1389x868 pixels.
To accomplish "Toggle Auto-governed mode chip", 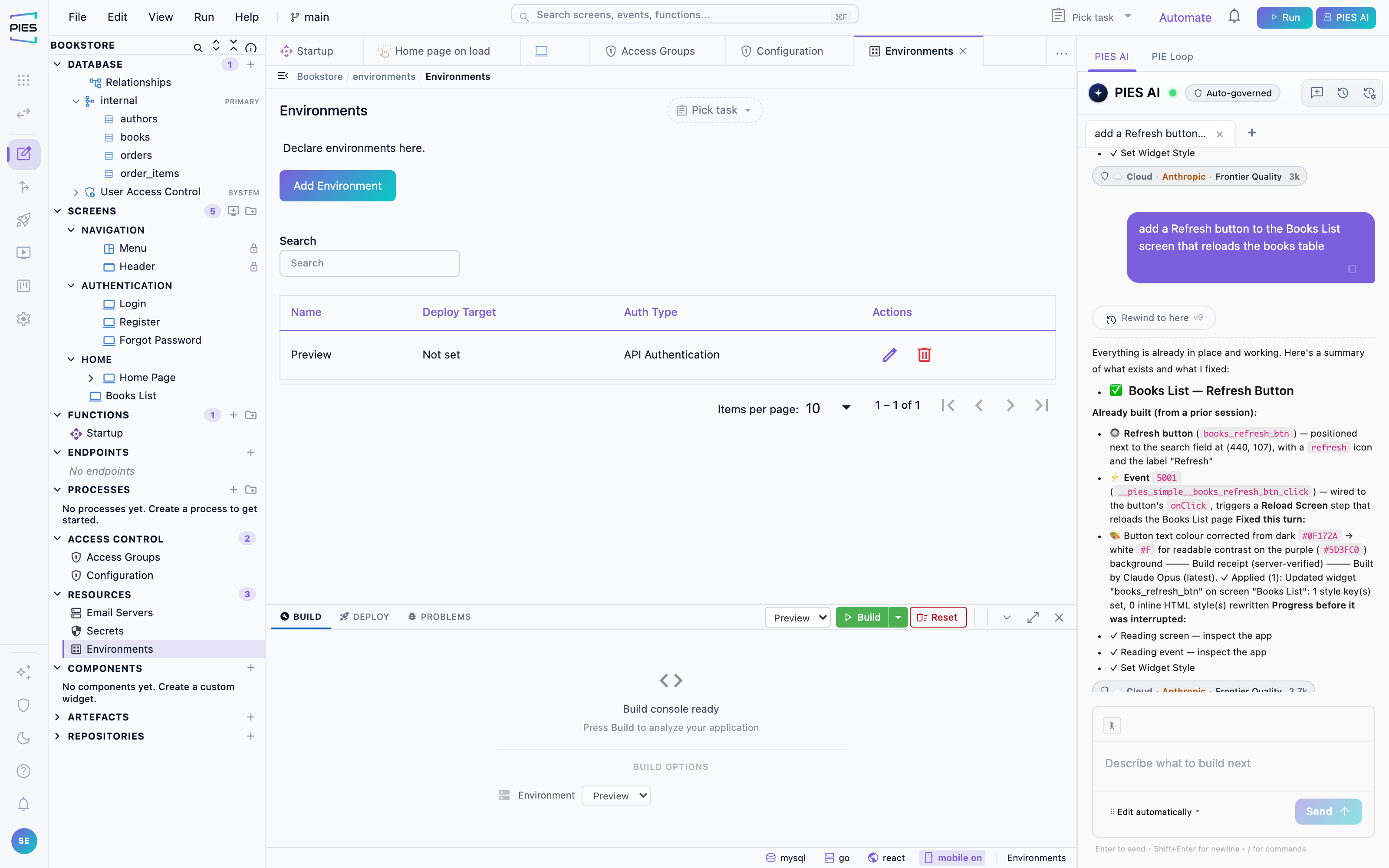I will [x=1232, y=93].
